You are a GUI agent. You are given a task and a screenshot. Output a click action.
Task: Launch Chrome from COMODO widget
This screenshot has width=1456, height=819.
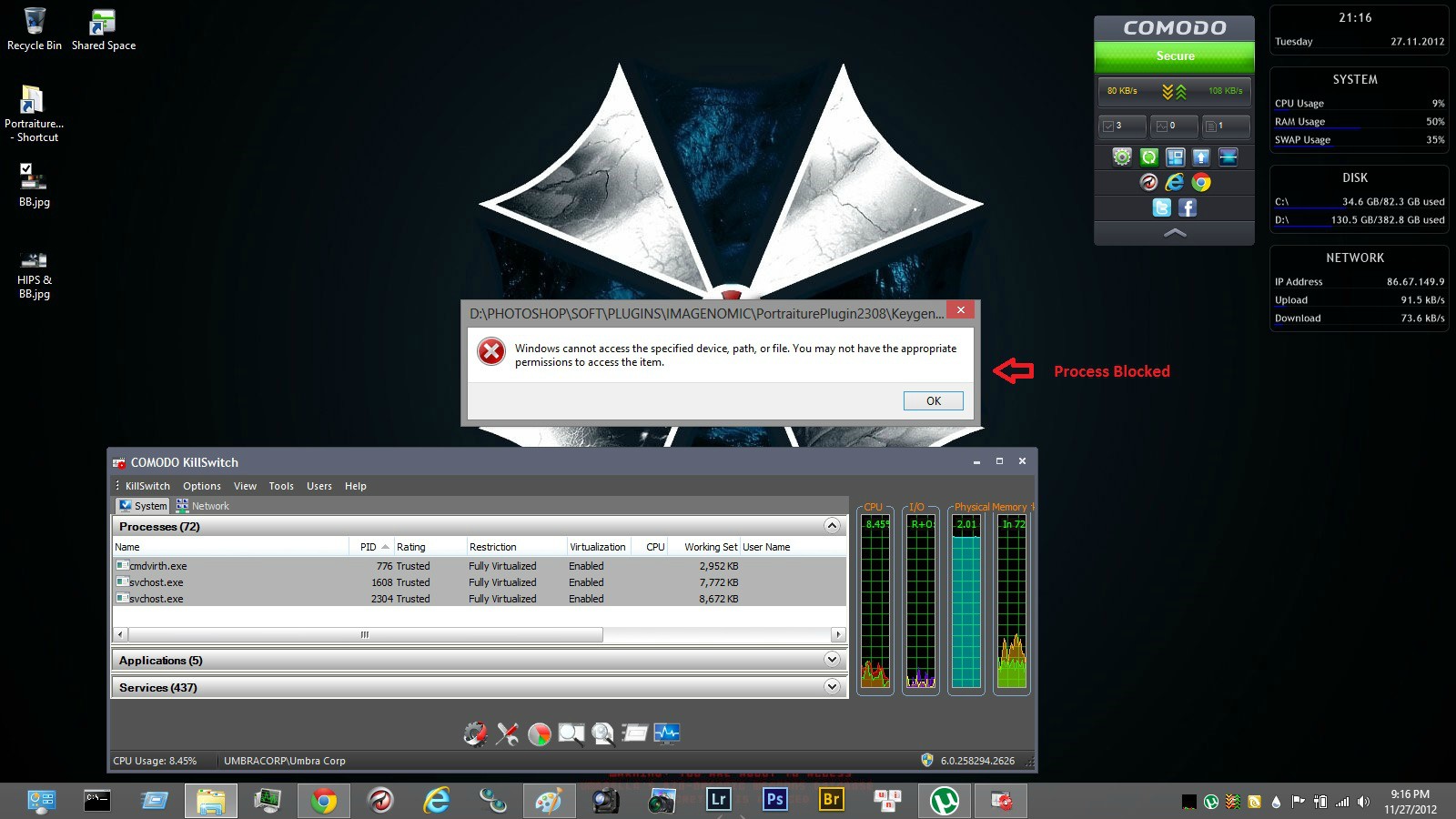1201,182
